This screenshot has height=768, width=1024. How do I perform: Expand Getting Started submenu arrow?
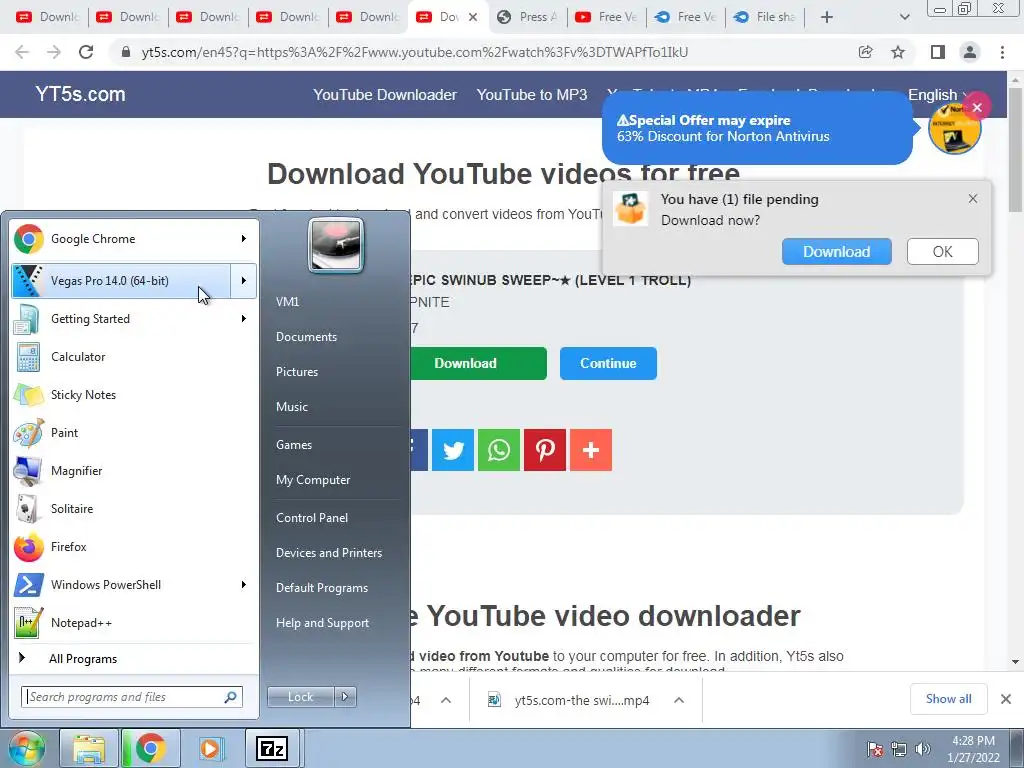click(x=244, y=319)
